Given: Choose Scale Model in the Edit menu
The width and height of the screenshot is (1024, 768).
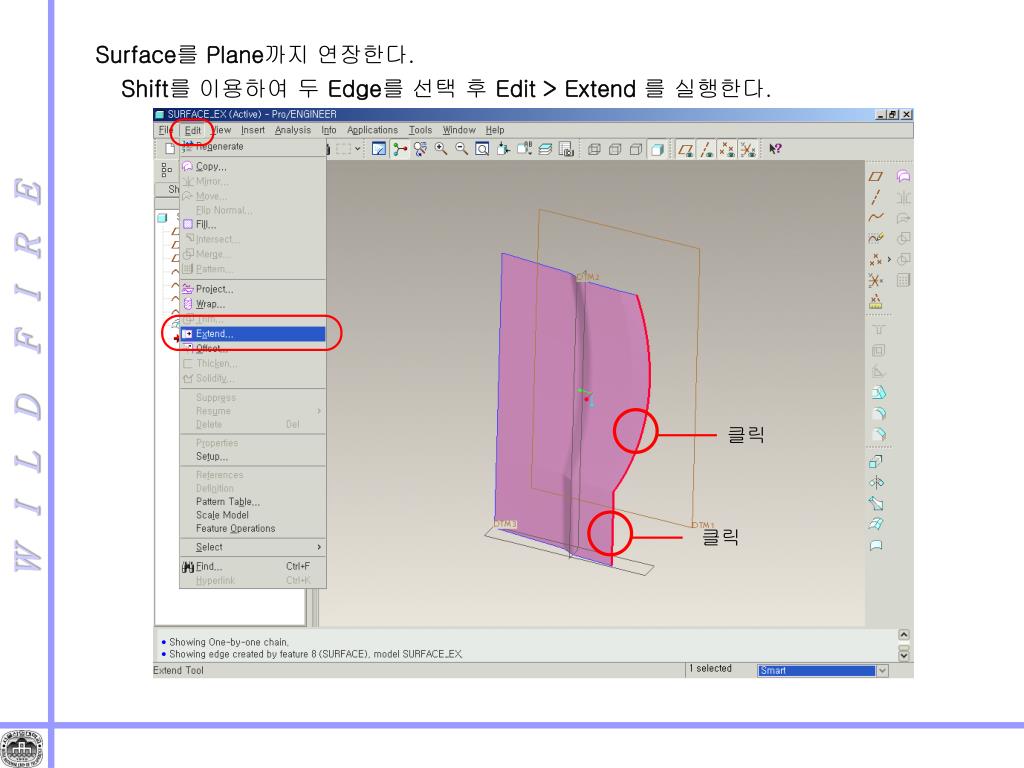Looking at the screenshot, I should [253, 515].
